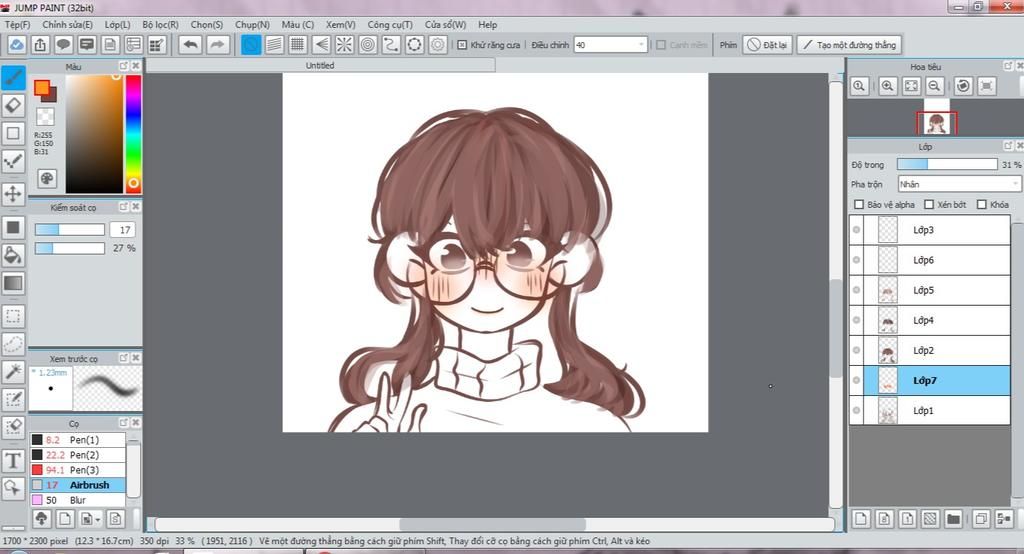Click the cloud brush download icon
The height and width of the screenshot is (554, 1024).
point(41,519)
